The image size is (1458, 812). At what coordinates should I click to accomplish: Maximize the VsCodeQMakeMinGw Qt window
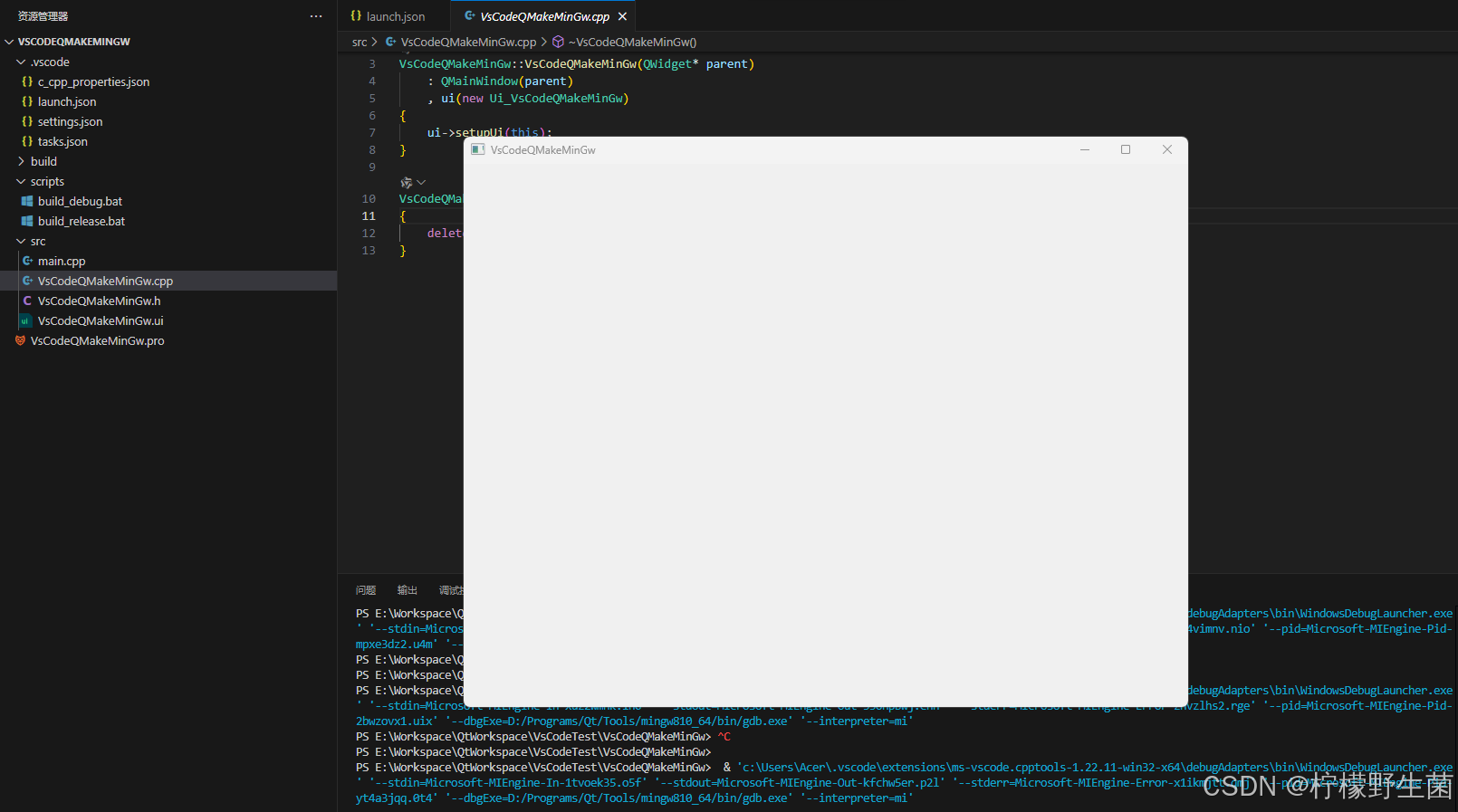(1126, 149)
